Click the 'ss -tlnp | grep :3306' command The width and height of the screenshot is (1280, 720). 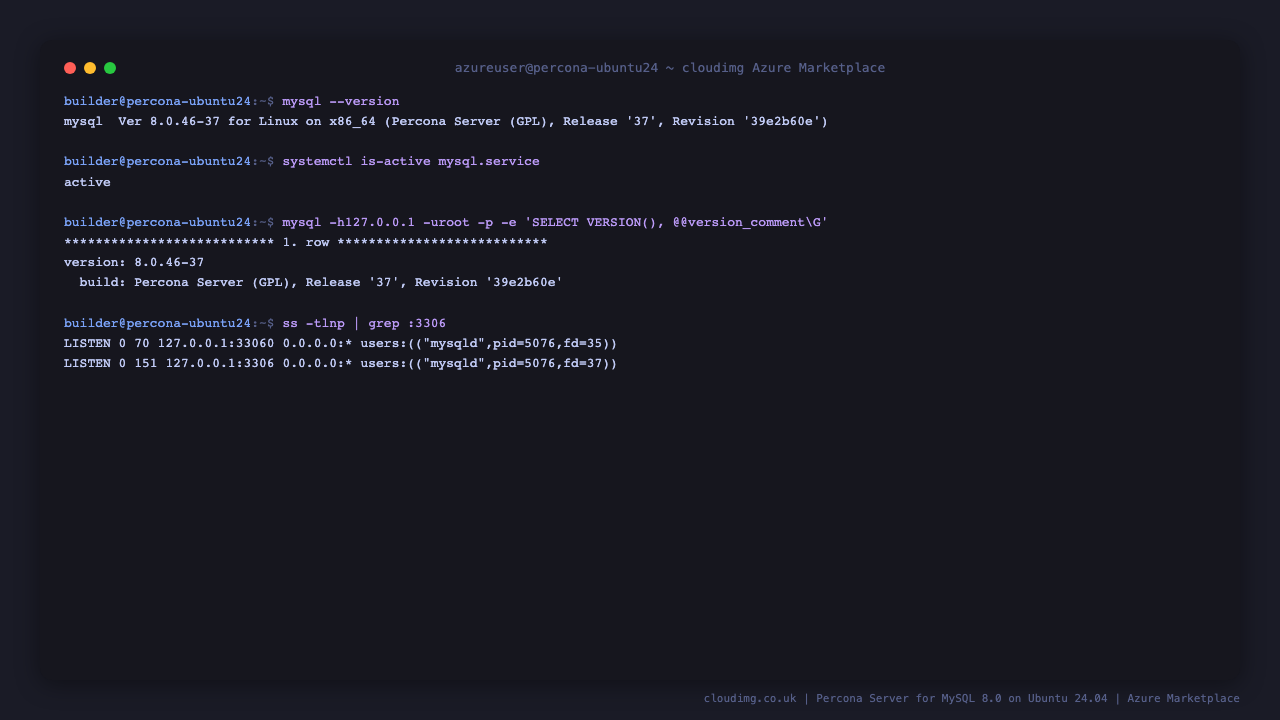(364, 323)
